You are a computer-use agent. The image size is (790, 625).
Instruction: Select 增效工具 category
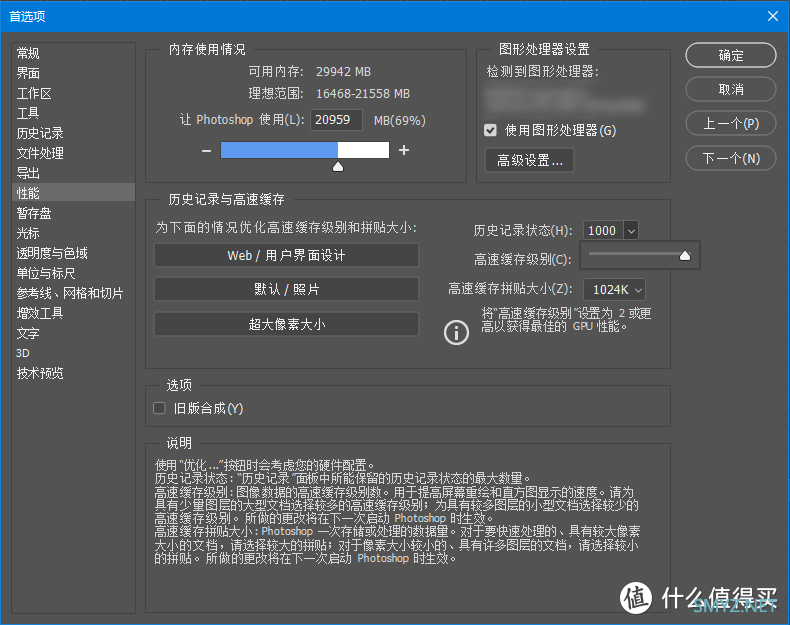pos(74,313)
